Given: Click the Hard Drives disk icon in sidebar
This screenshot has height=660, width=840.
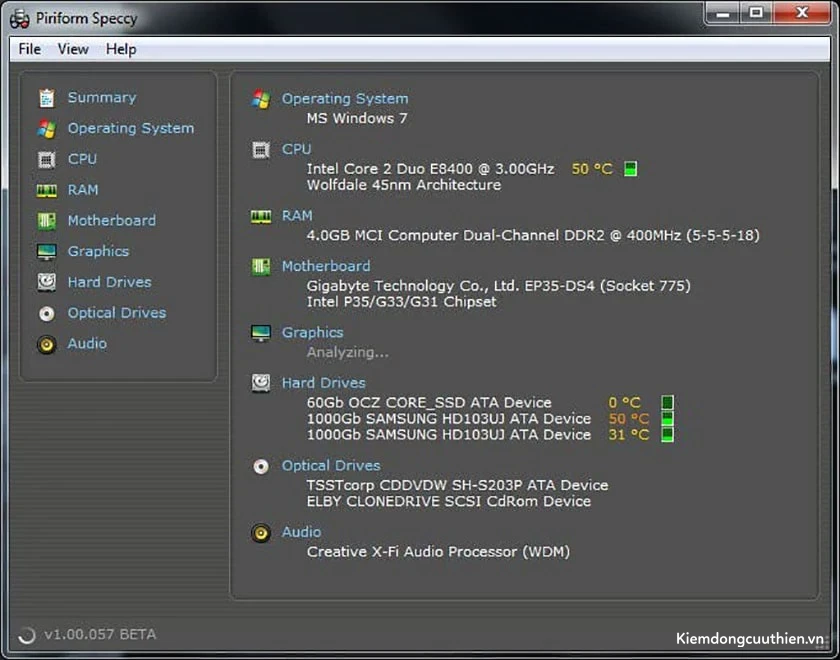Looking at the screenshot, I should (x=47, y=282).
